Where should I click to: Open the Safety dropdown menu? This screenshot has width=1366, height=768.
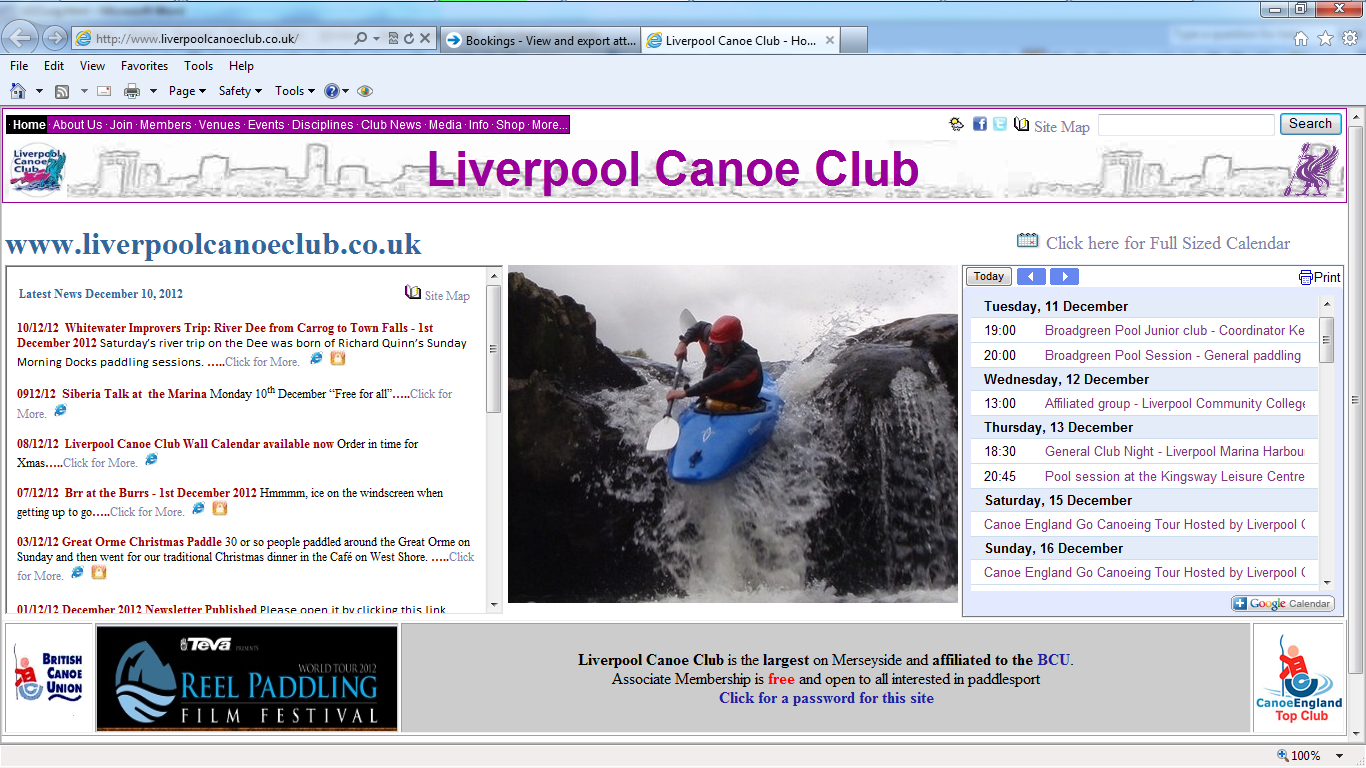[240, 91]
